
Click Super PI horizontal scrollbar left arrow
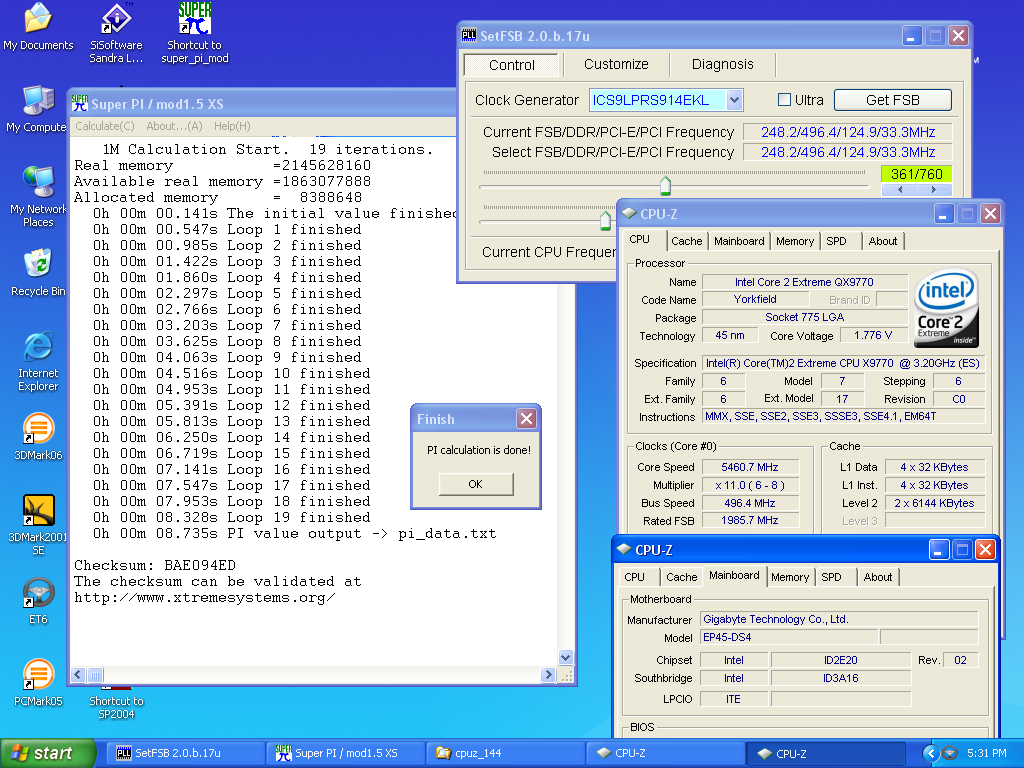(78, 675)
